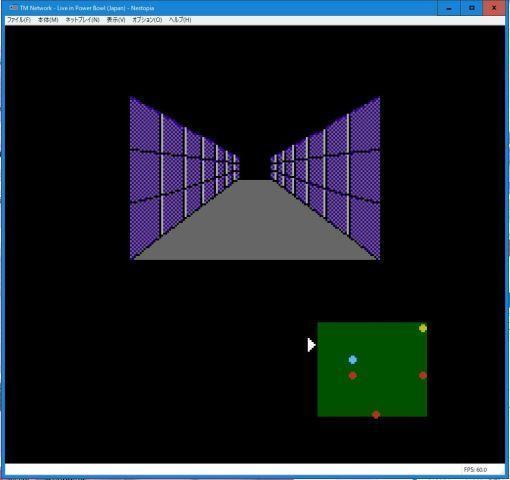Click the light blue dot on the minimap

click(x=353, y=360)
